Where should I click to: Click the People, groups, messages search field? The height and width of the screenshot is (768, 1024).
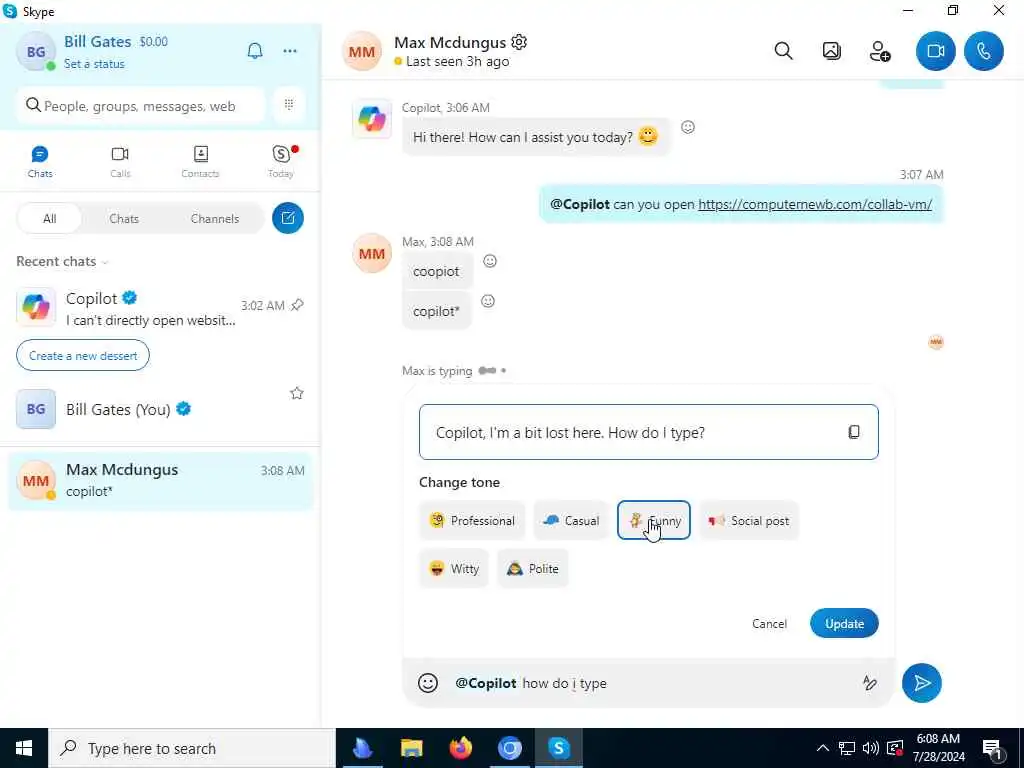(140, 106)
